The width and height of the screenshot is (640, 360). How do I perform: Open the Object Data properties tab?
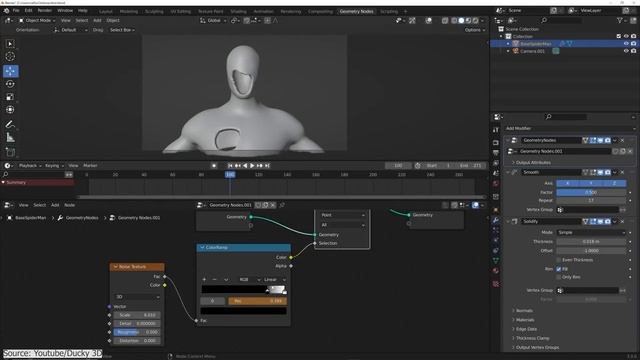coord(496,260)
